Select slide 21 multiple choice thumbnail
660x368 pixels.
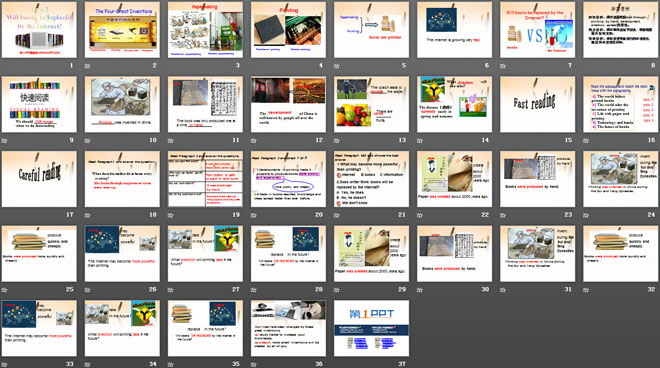coord(371,179)
